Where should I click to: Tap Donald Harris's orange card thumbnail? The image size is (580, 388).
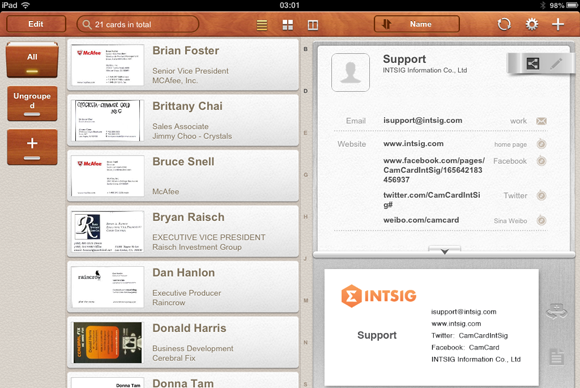[x=108, y=343]
